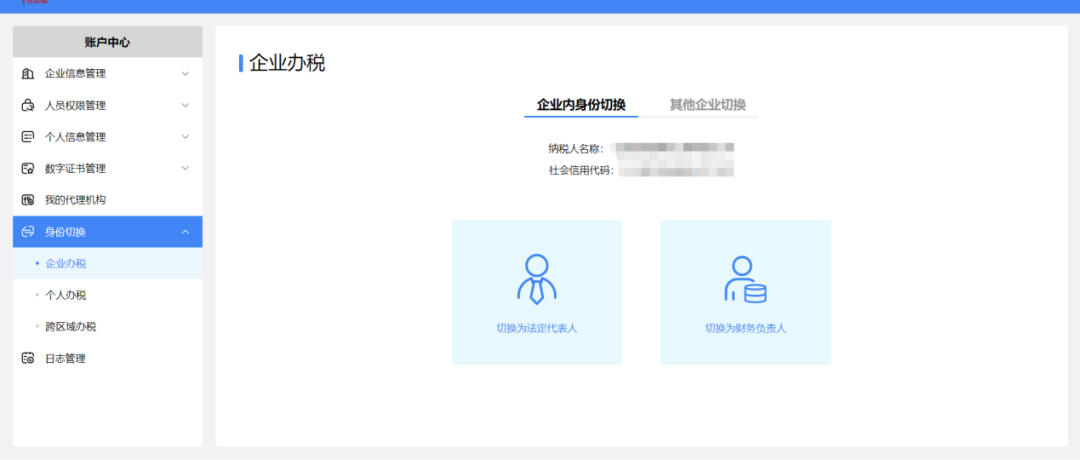
Task: Click the 切换为法定代表人 label
Action: point(537,328)
